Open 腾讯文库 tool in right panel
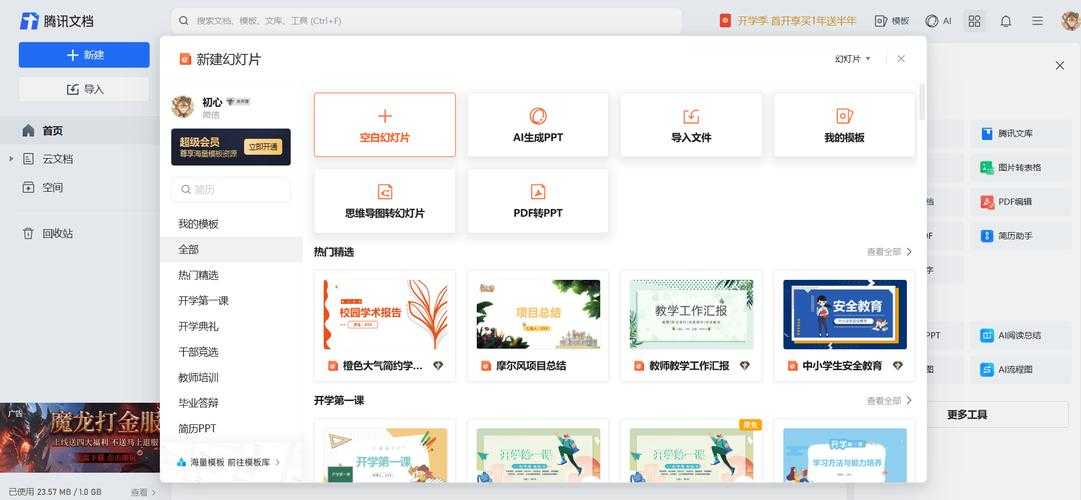Viewport: 1081px width, 500px height. (x=1020, y=134)
